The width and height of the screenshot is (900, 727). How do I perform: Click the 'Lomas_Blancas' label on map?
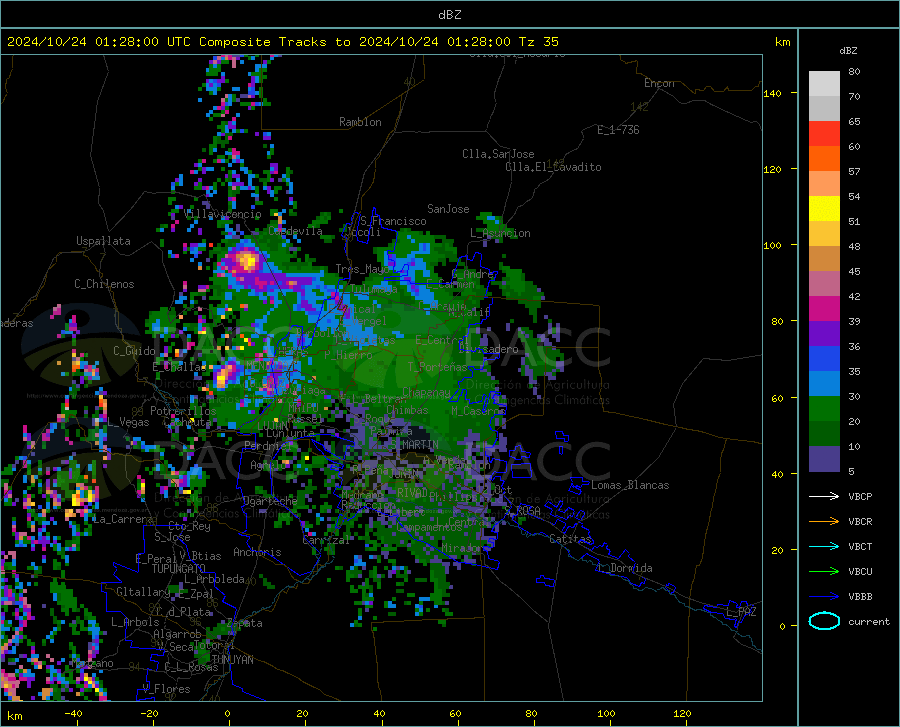(630, 485)
